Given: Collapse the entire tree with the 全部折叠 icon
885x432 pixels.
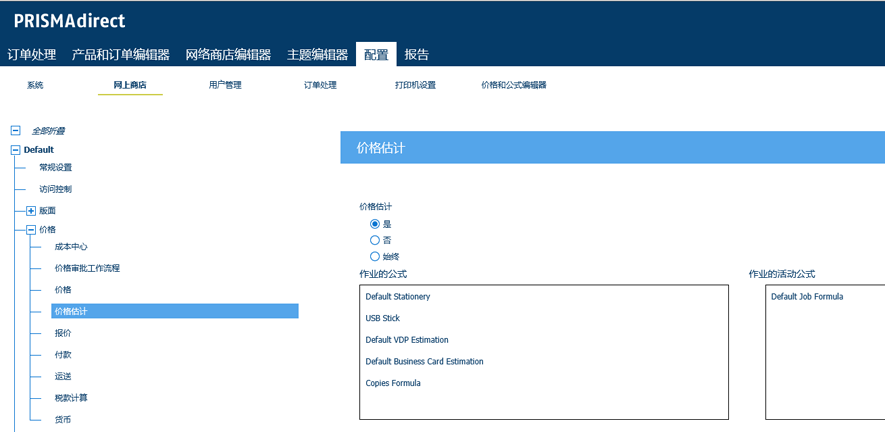Looking at the screenshot, I should 15,131.
